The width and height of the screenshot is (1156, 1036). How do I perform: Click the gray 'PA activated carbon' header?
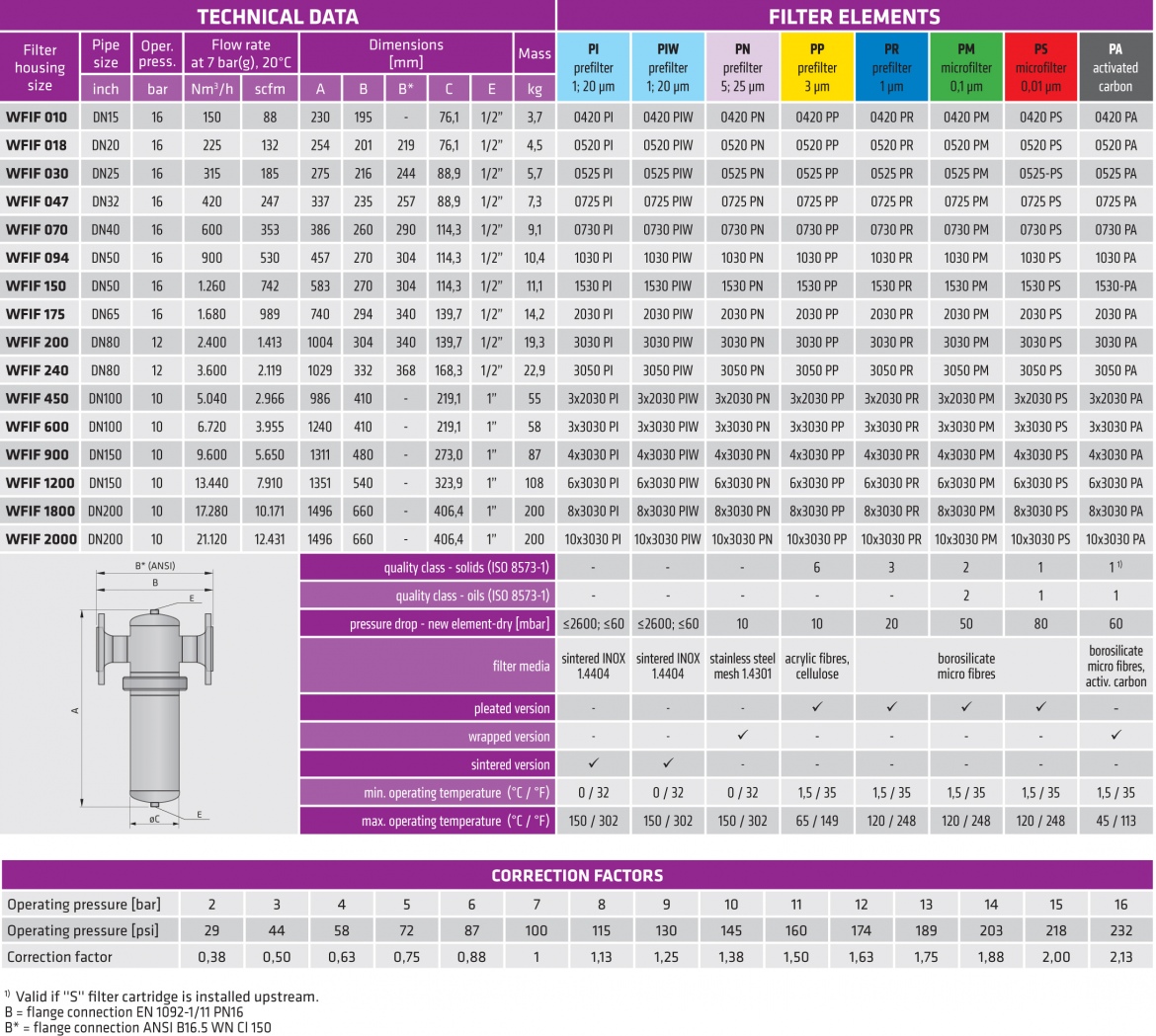[1115, 67]
